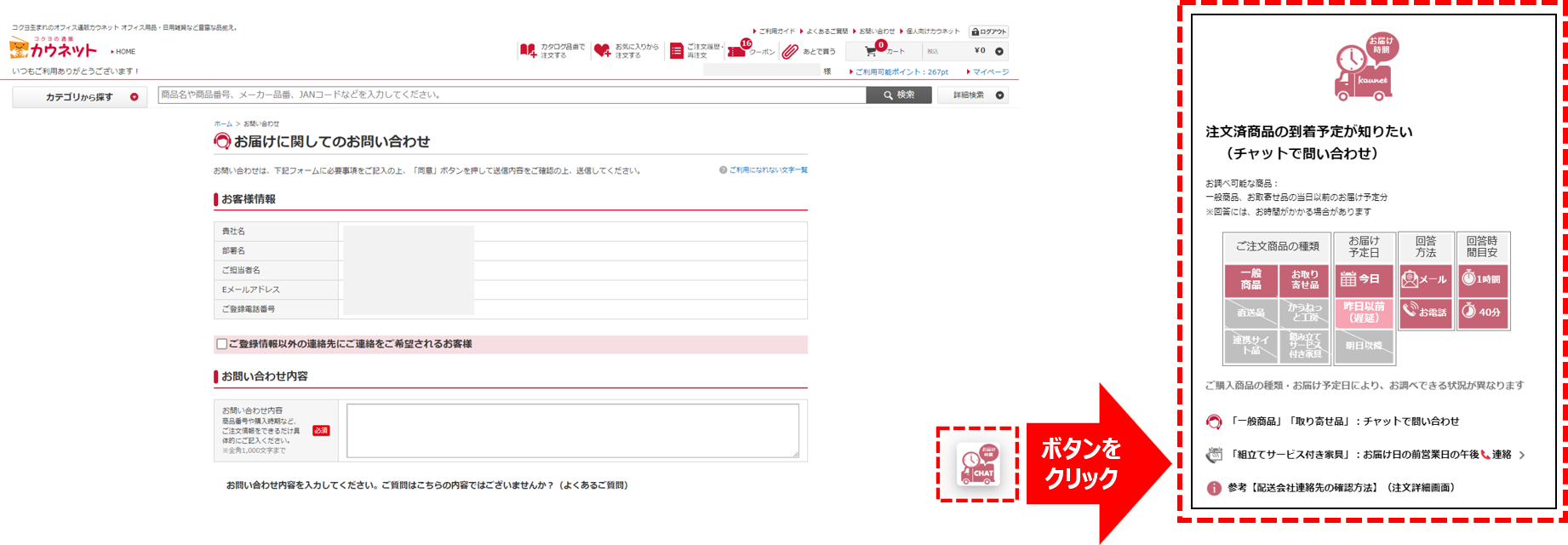Click the delivery truck kaunet icon in panel

click(x=1366, y=67)
